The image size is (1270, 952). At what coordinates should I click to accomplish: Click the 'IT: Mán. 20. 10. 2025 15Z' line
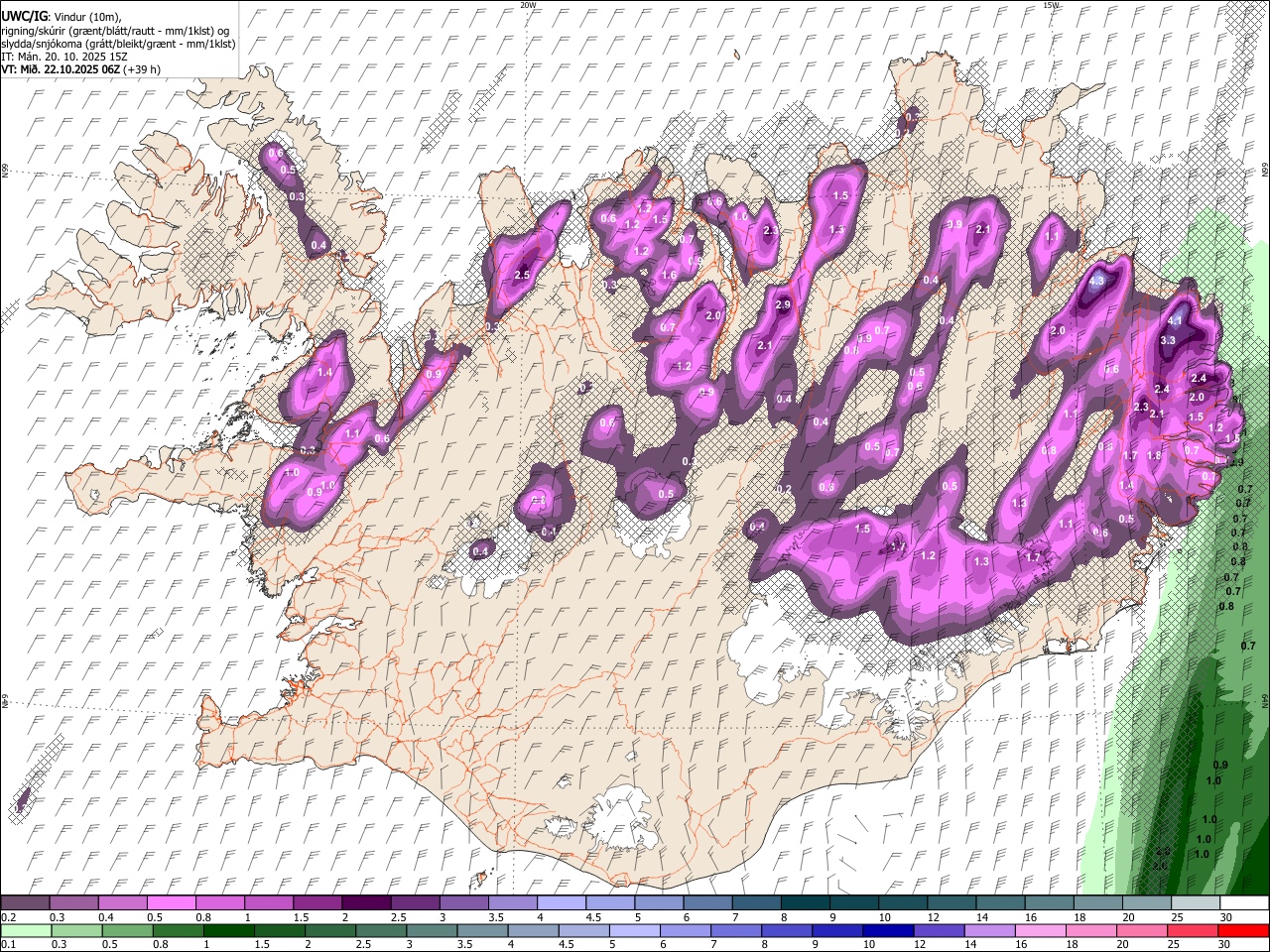click(63, 57)
